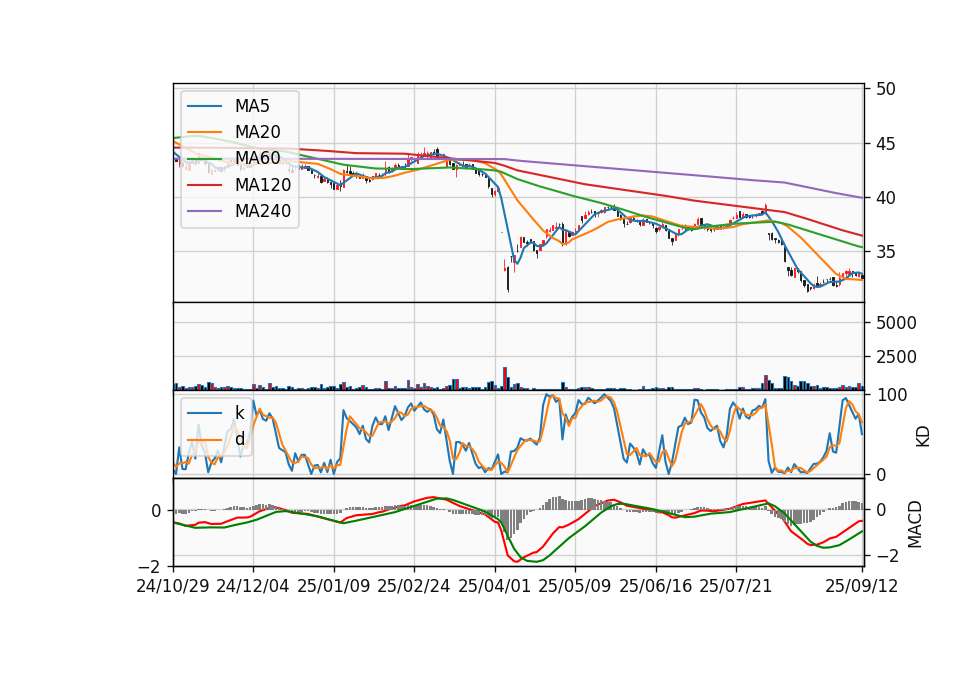Viewport: 960px width, 690px height.
Task: Click the lowest candlestick wick in April
Action: (508, 279)
